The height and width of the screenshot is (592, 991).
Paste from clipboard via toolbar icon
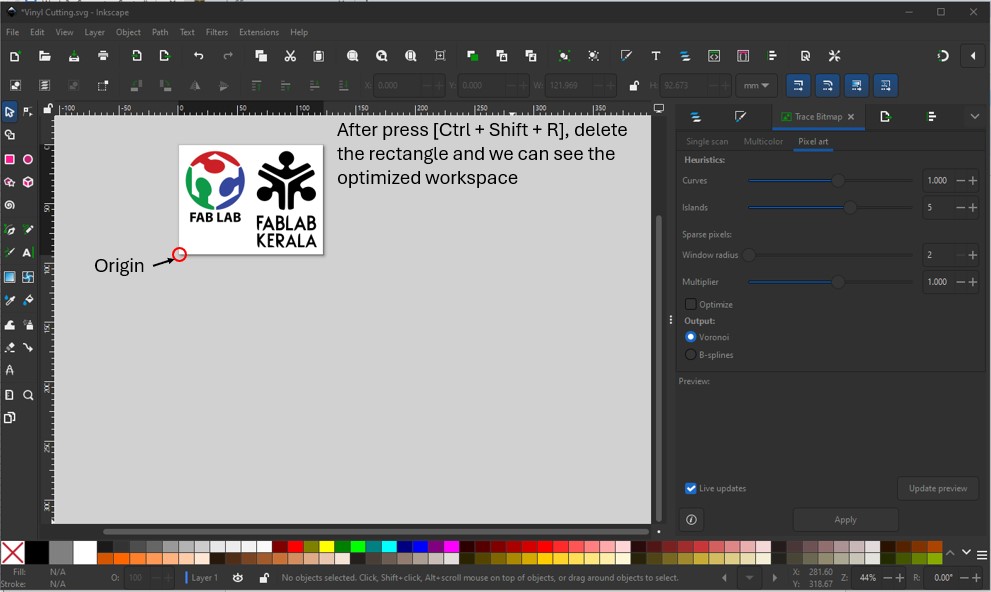[319, 56]
